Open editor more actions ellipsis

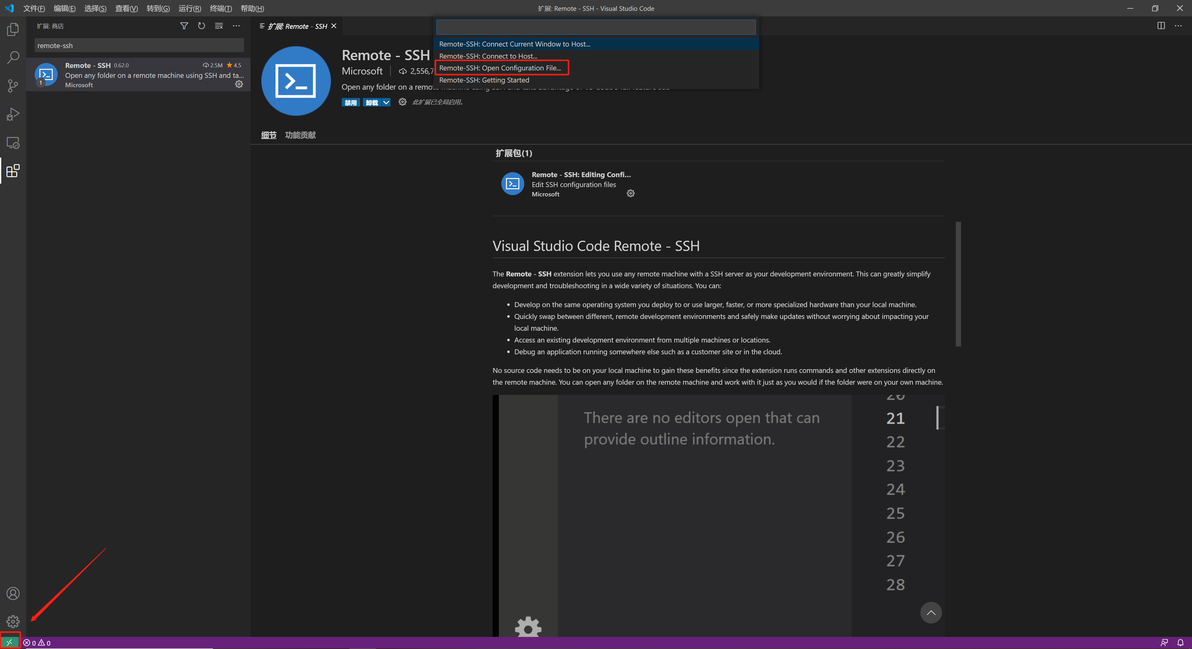(1178, 26)
